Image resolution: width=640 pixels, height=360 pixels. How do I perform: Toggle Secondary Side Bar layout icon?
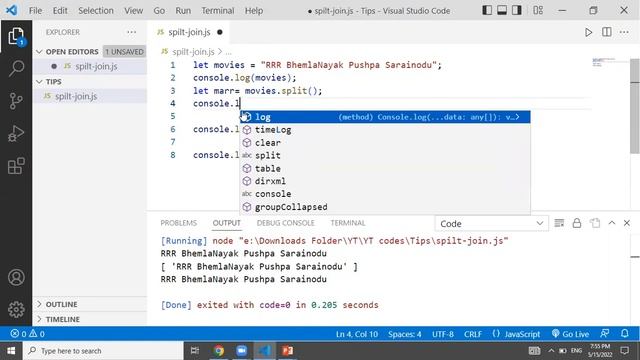[516, 10]
